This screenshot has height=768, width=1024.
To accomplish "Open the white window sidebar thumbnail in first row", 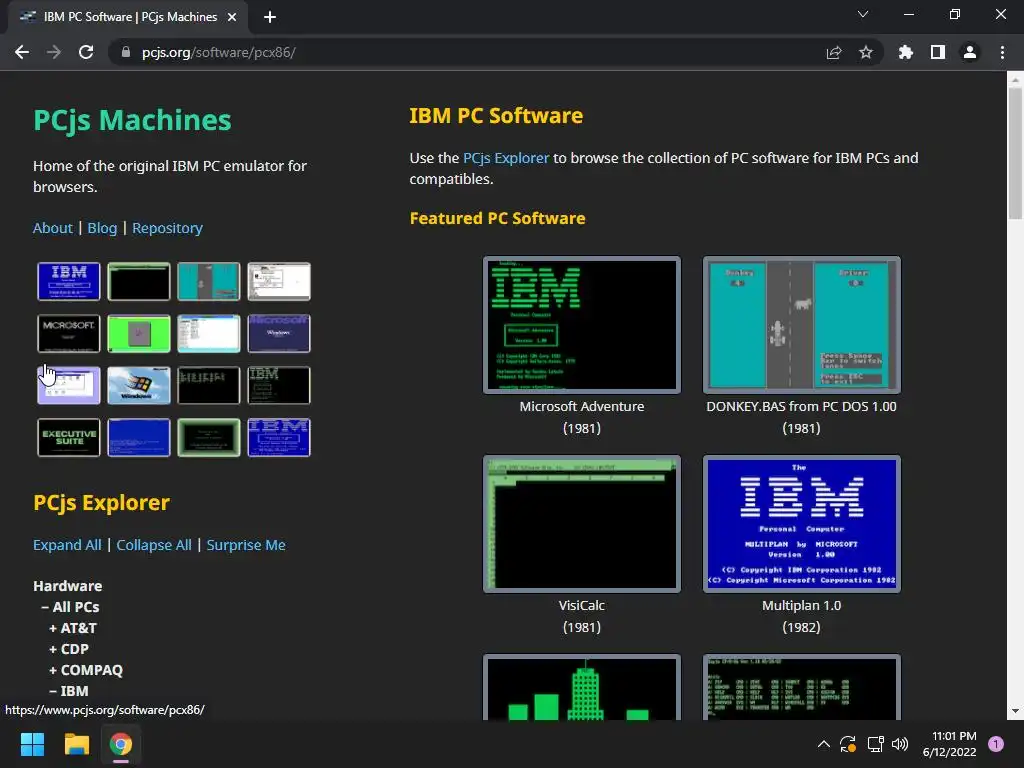I will point(279,281).
